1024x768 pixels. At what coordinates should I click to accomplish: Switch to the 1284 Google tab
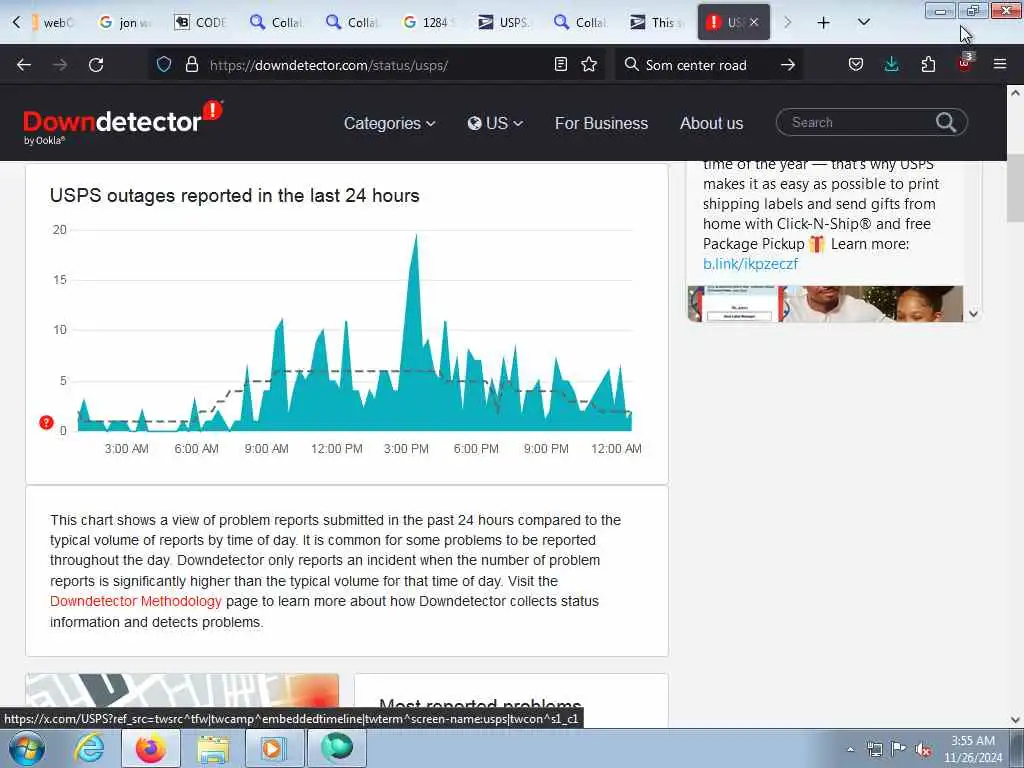click(428, 22)
